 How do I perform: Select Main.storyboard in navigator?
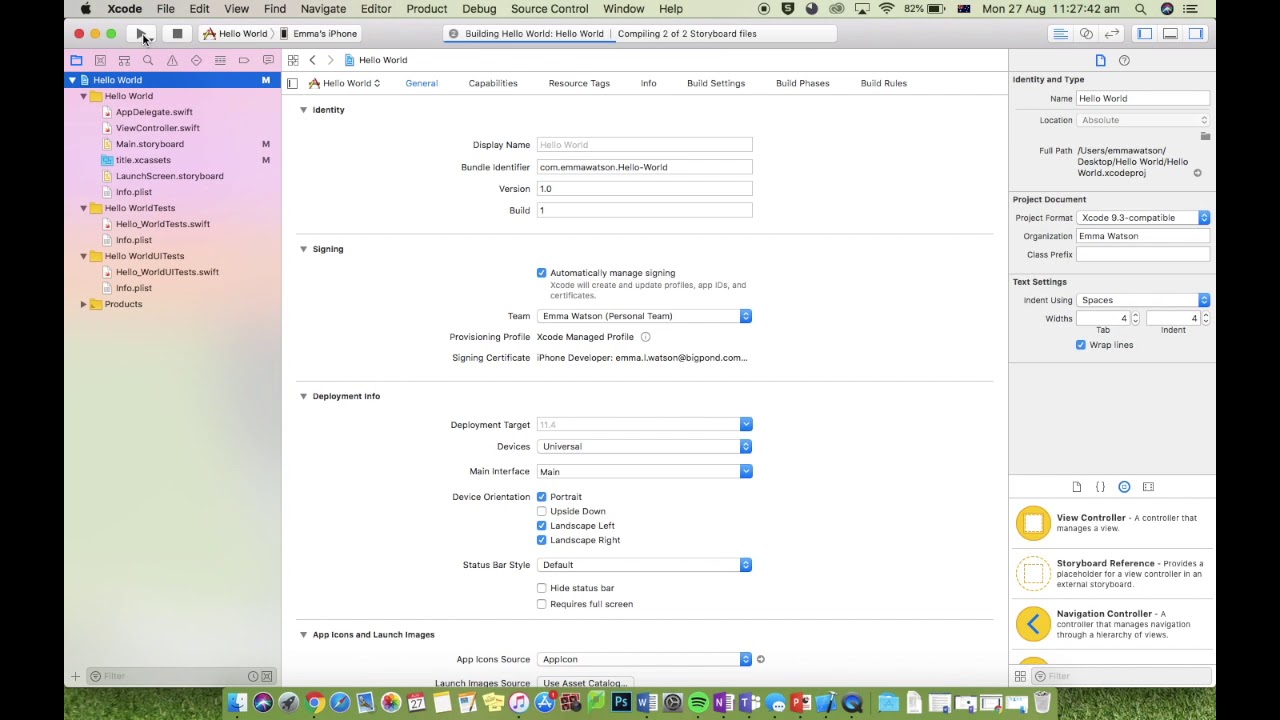[150, 144]
